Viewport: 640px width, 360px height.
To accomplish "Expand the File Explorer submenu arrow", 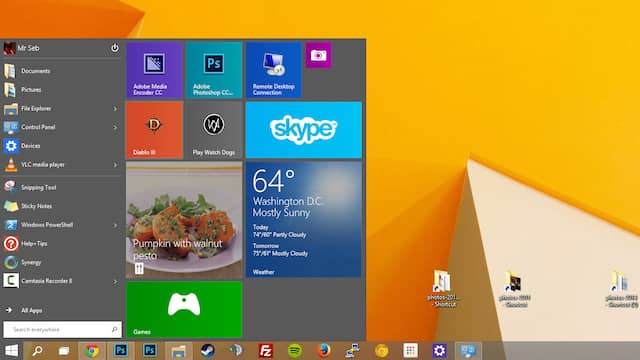I will point(115,109).
